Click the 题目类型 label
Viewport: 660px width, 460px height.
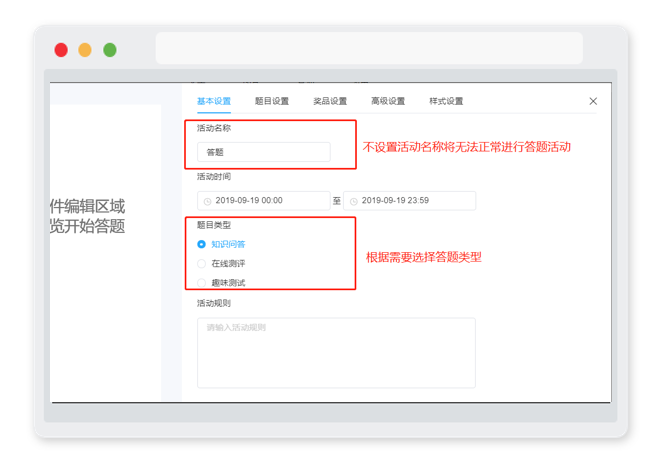(214, 225)
